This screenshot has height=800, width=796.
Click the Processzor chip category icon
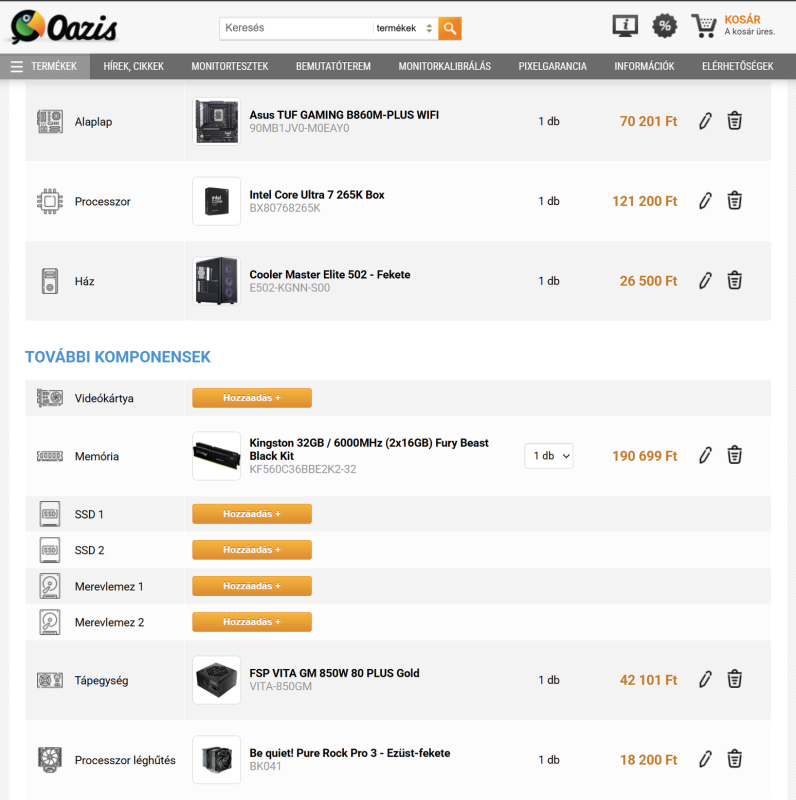click(50, 201)
